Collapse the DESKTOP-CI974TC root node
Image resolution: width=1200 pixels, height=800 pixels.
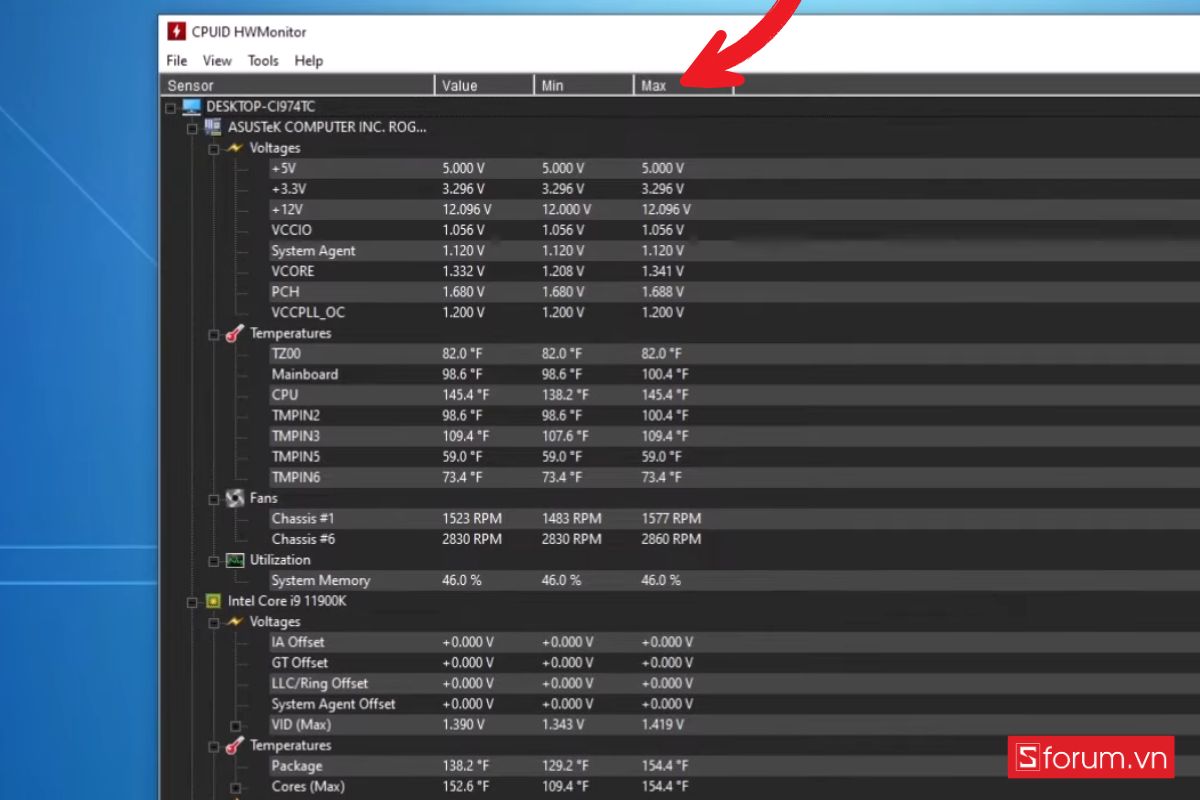[170, 107]
